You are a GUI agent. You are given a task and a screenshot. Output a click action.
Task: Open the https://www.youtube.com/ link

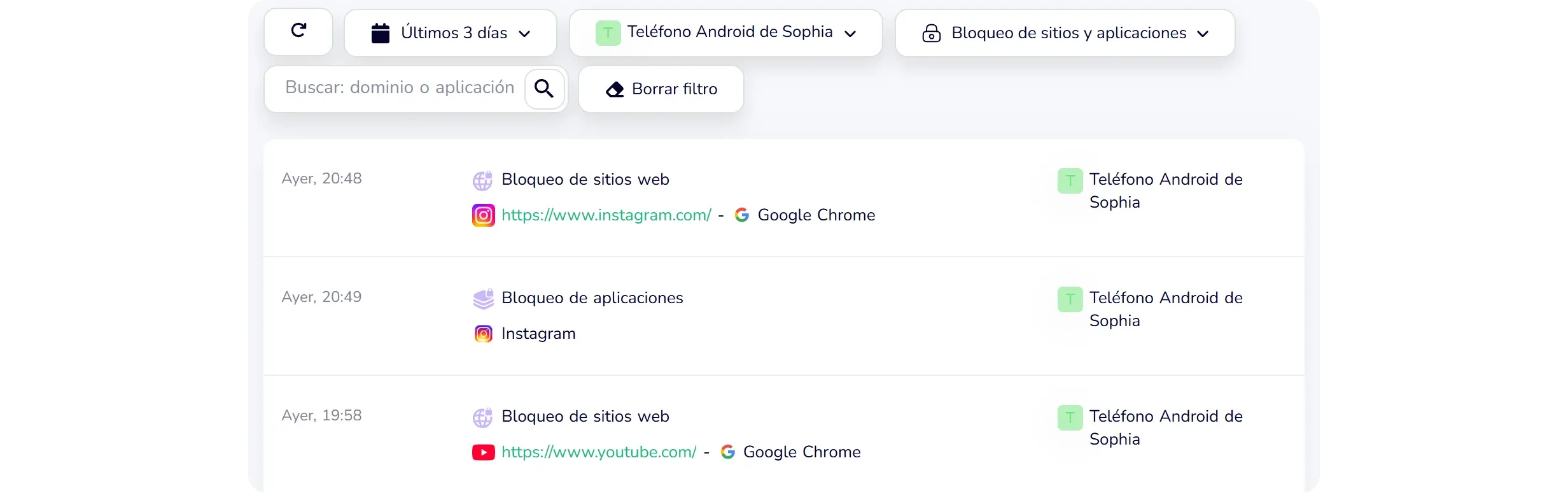[599, 452]
